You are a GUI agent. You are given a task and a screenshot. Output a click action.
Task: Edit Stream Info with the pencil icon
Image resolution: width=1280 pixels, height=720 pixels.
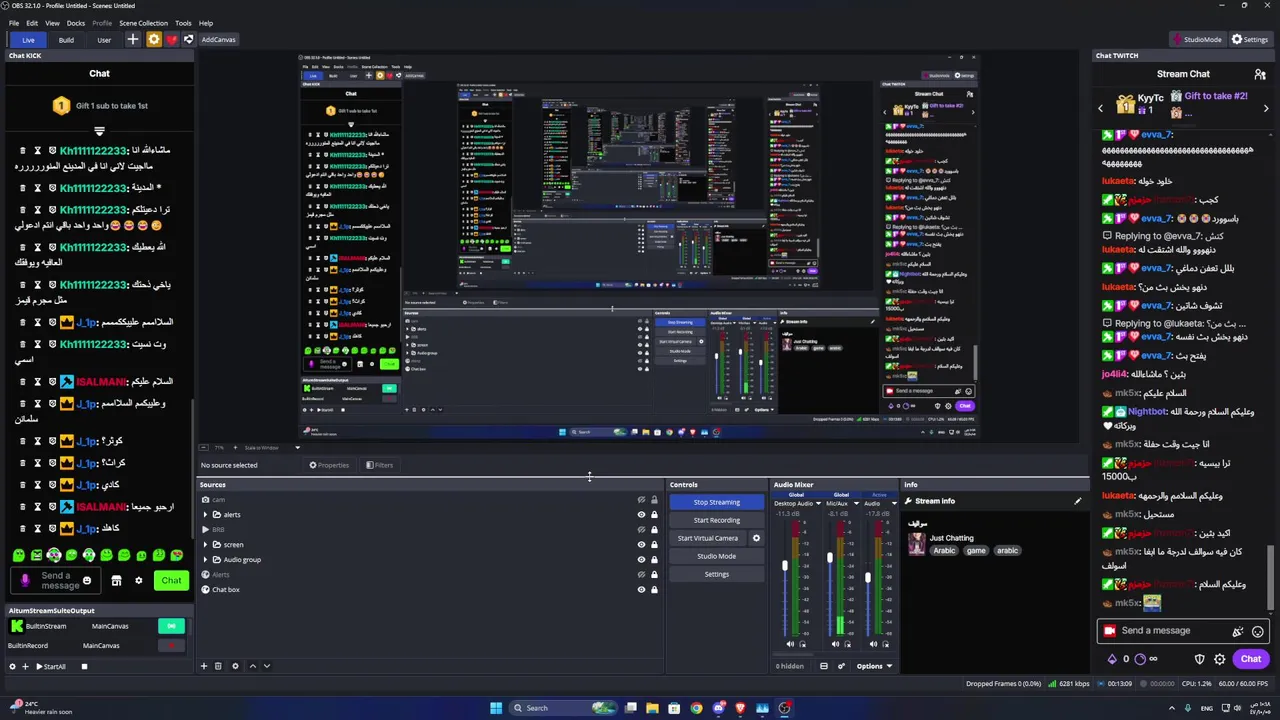point(1078,501)
